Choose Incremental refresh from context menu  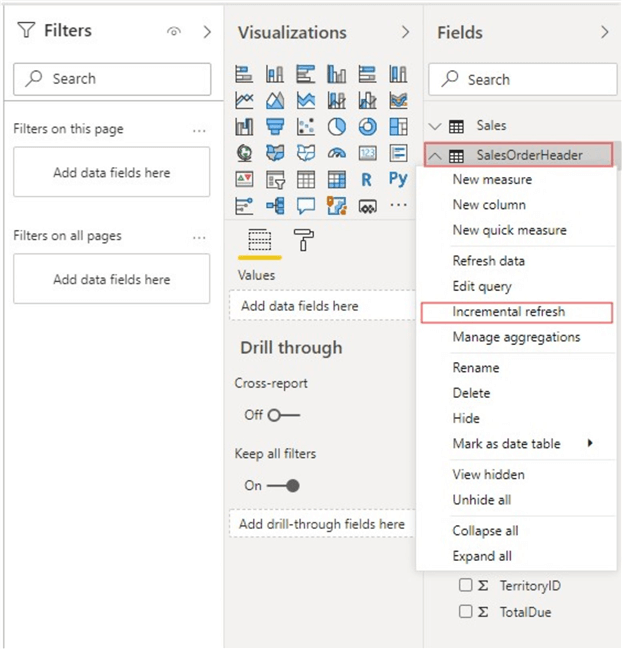click(x=508, y=312)
